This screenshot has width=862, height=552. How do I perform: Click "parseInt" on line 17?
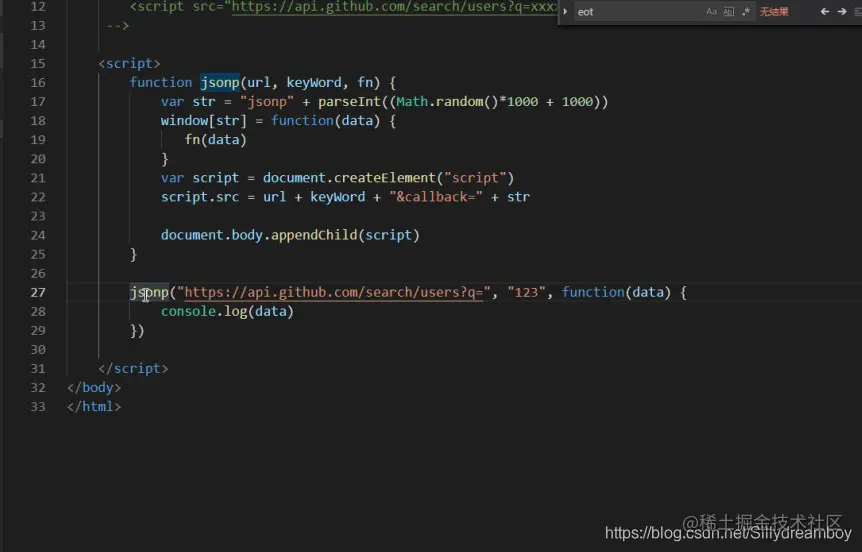[349, 102]
